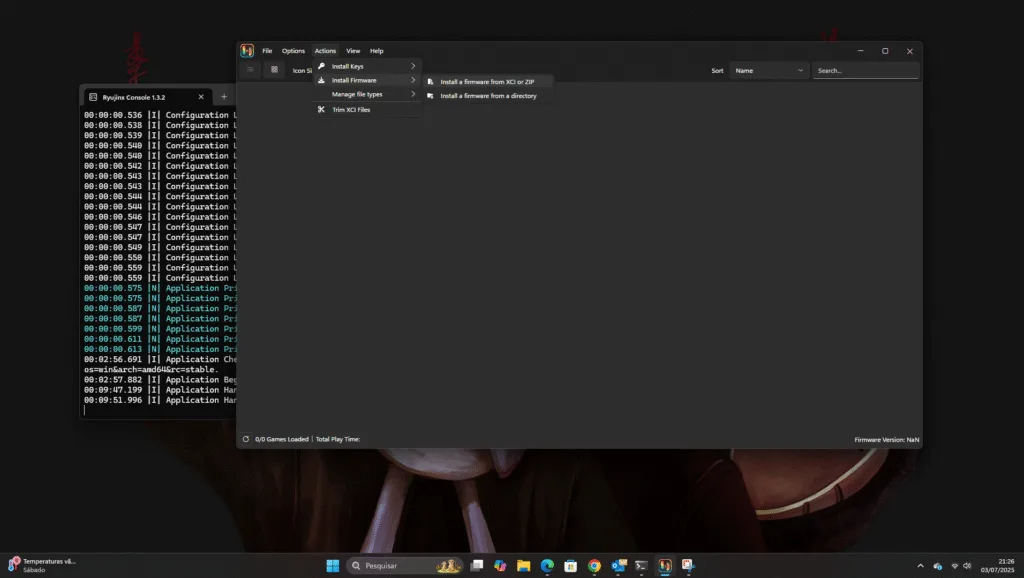Open the View menu
This screenshot has width=1024, height=578.
(353, 51)
